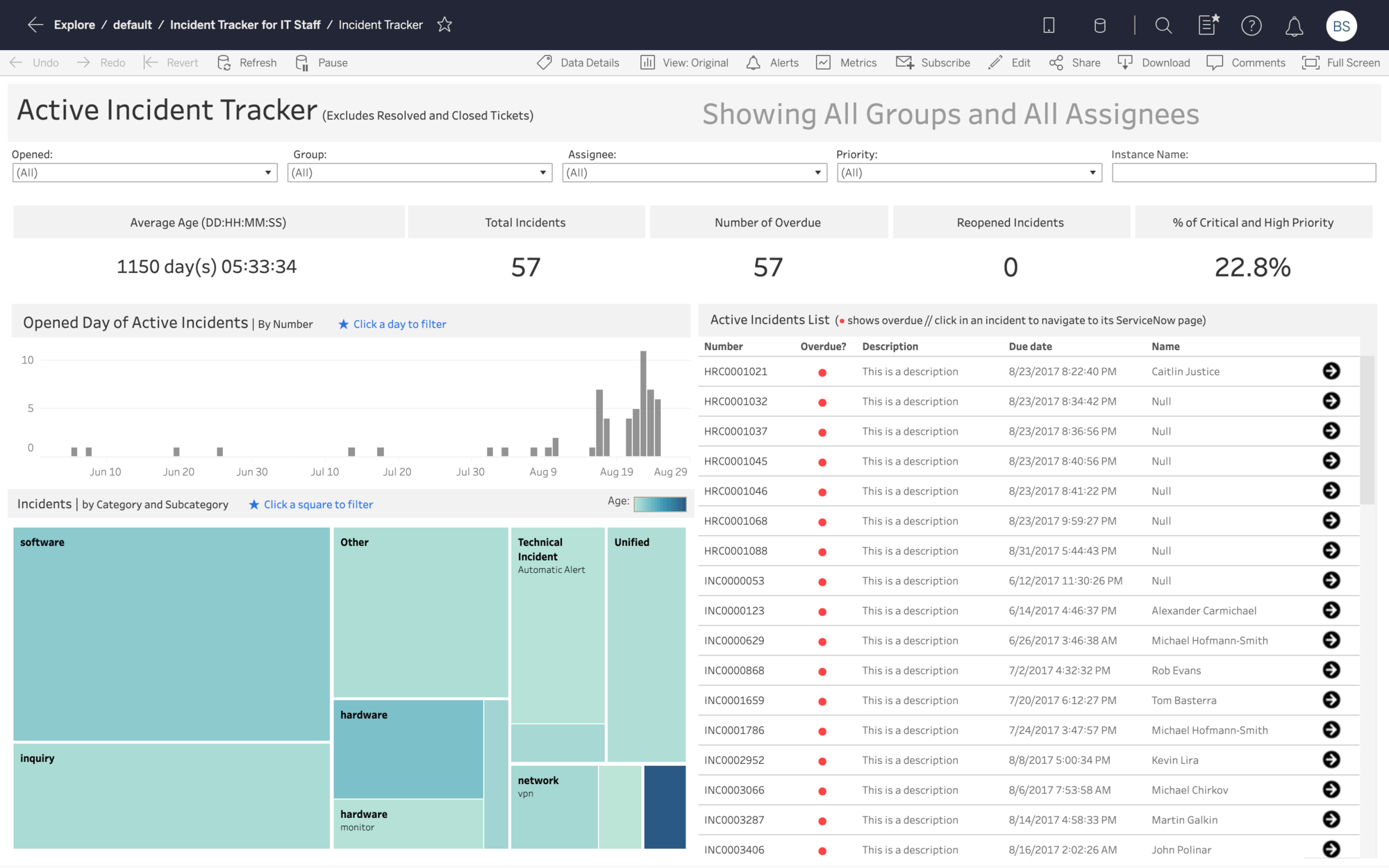Click the Age color gradient legend

click(660, 504)
